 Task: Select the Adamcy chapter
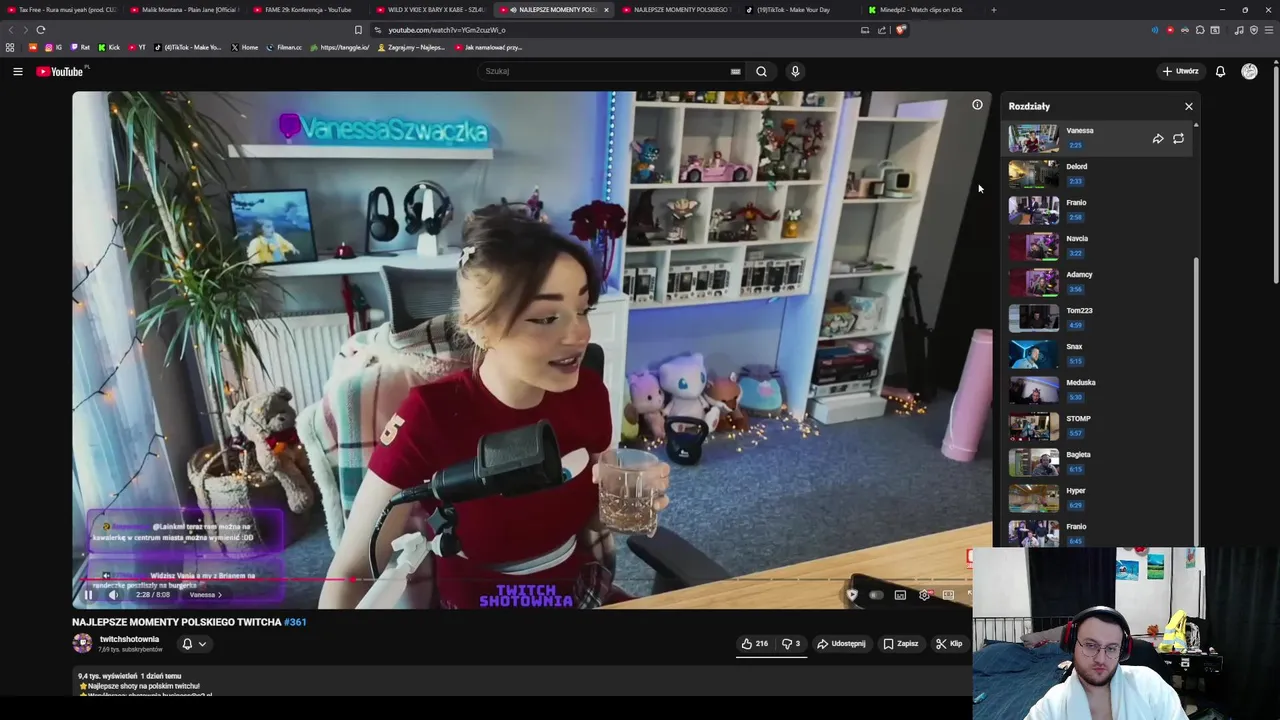(x=1098, y=282)
